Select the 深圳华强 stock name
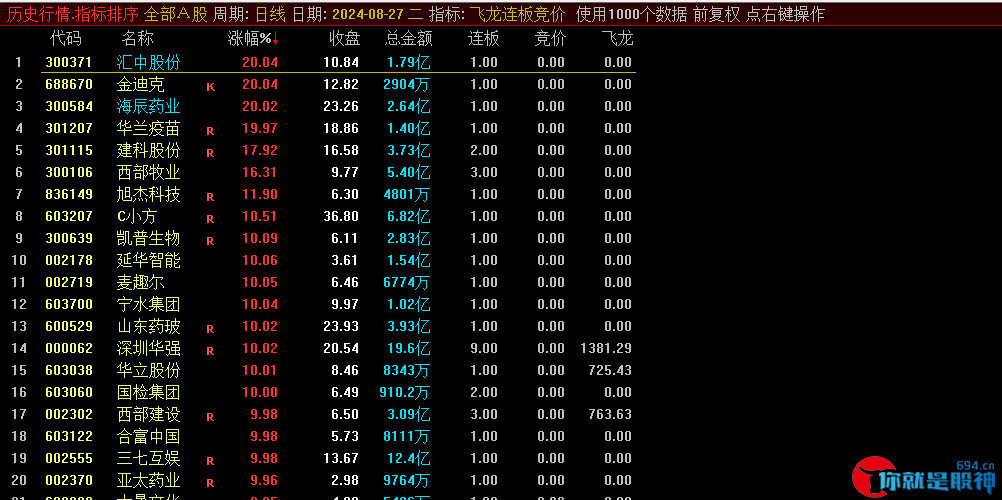1002x500 pixels. pyautogui.click(x=148, y=348)
